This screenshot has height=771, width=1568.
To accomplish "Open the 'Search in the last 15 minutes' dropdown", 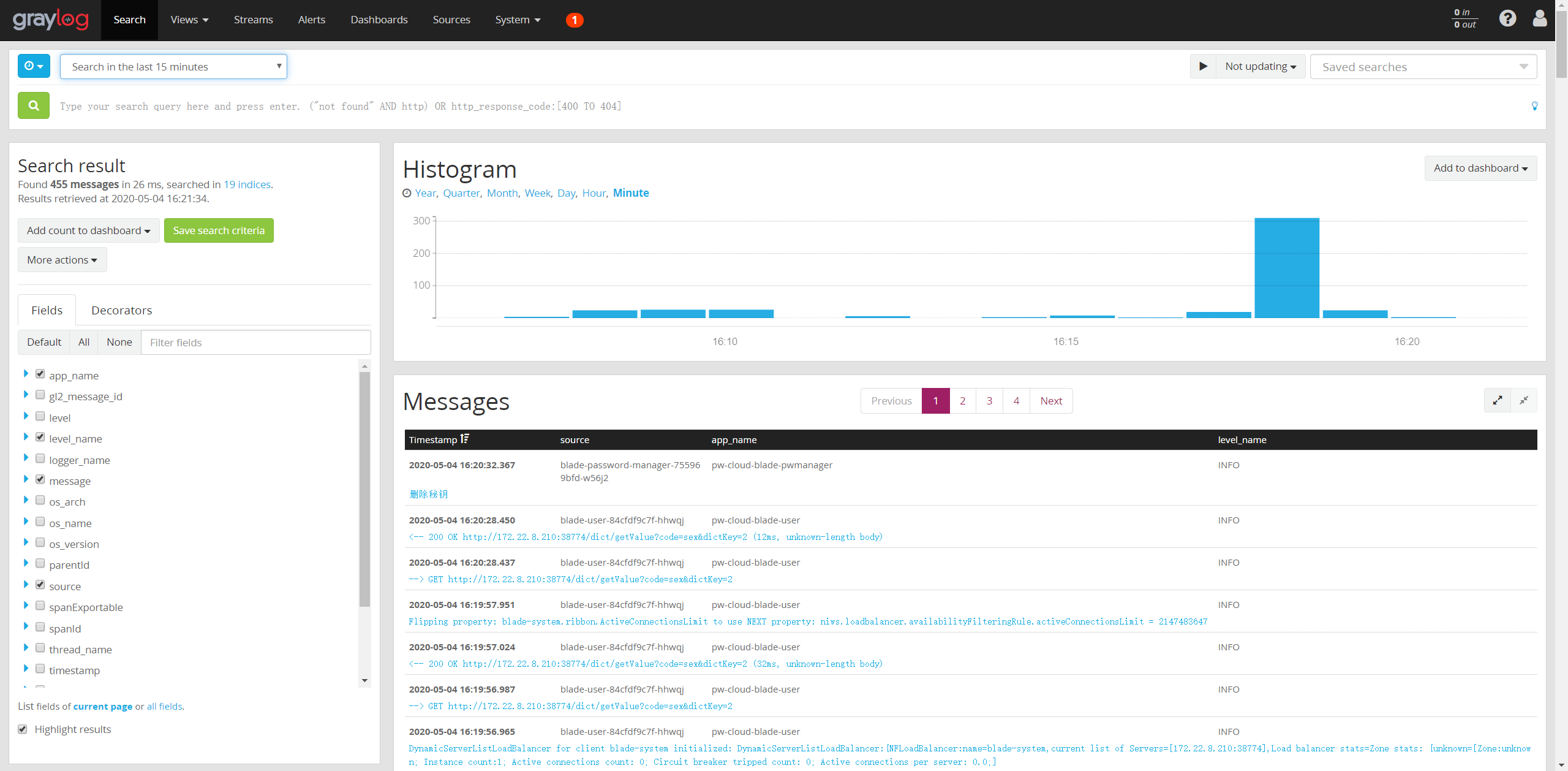I will 173,67.
